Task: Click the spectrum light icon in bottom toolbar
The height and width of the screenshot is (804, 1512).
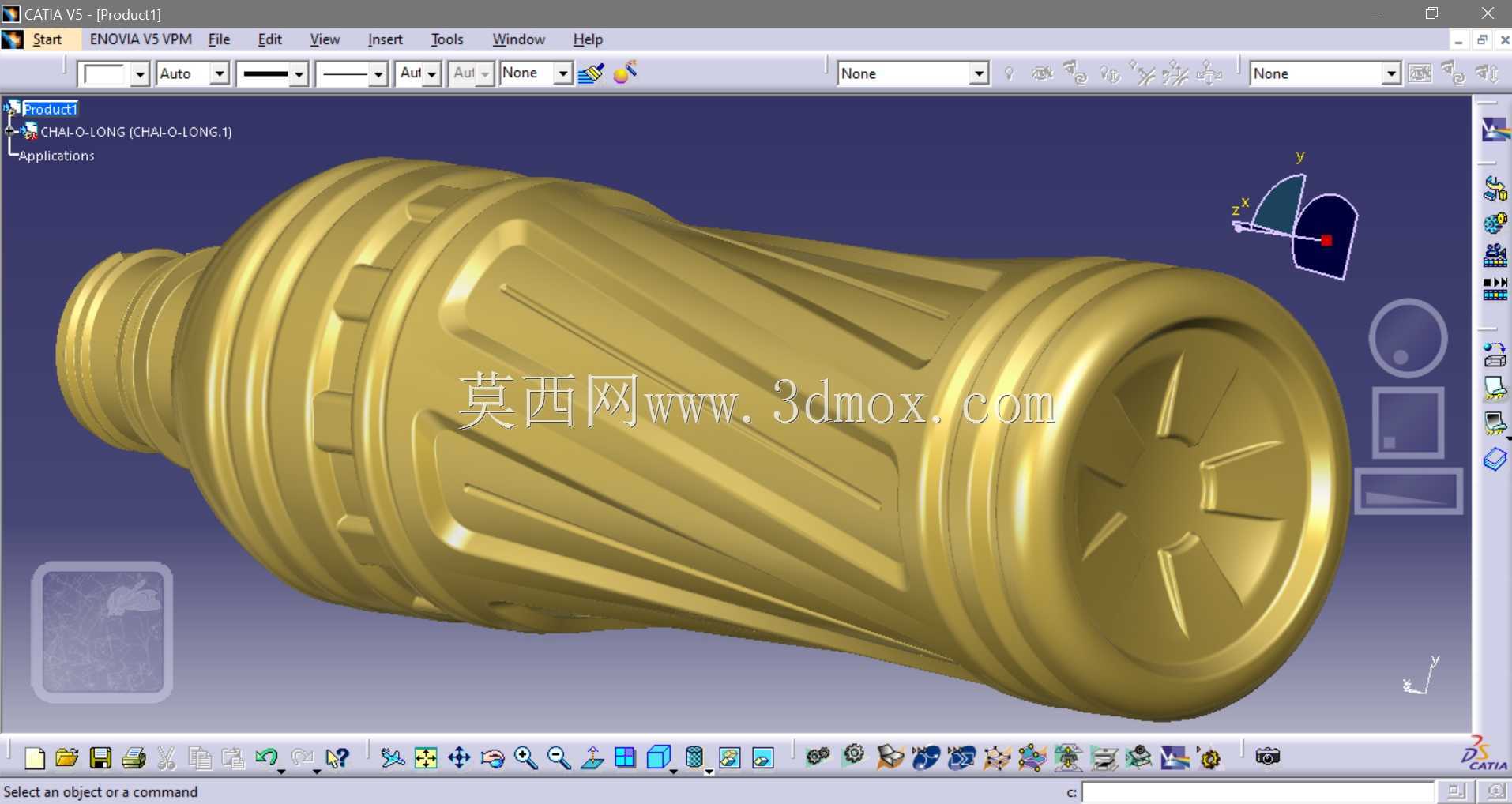Action: pos(1174,757)
